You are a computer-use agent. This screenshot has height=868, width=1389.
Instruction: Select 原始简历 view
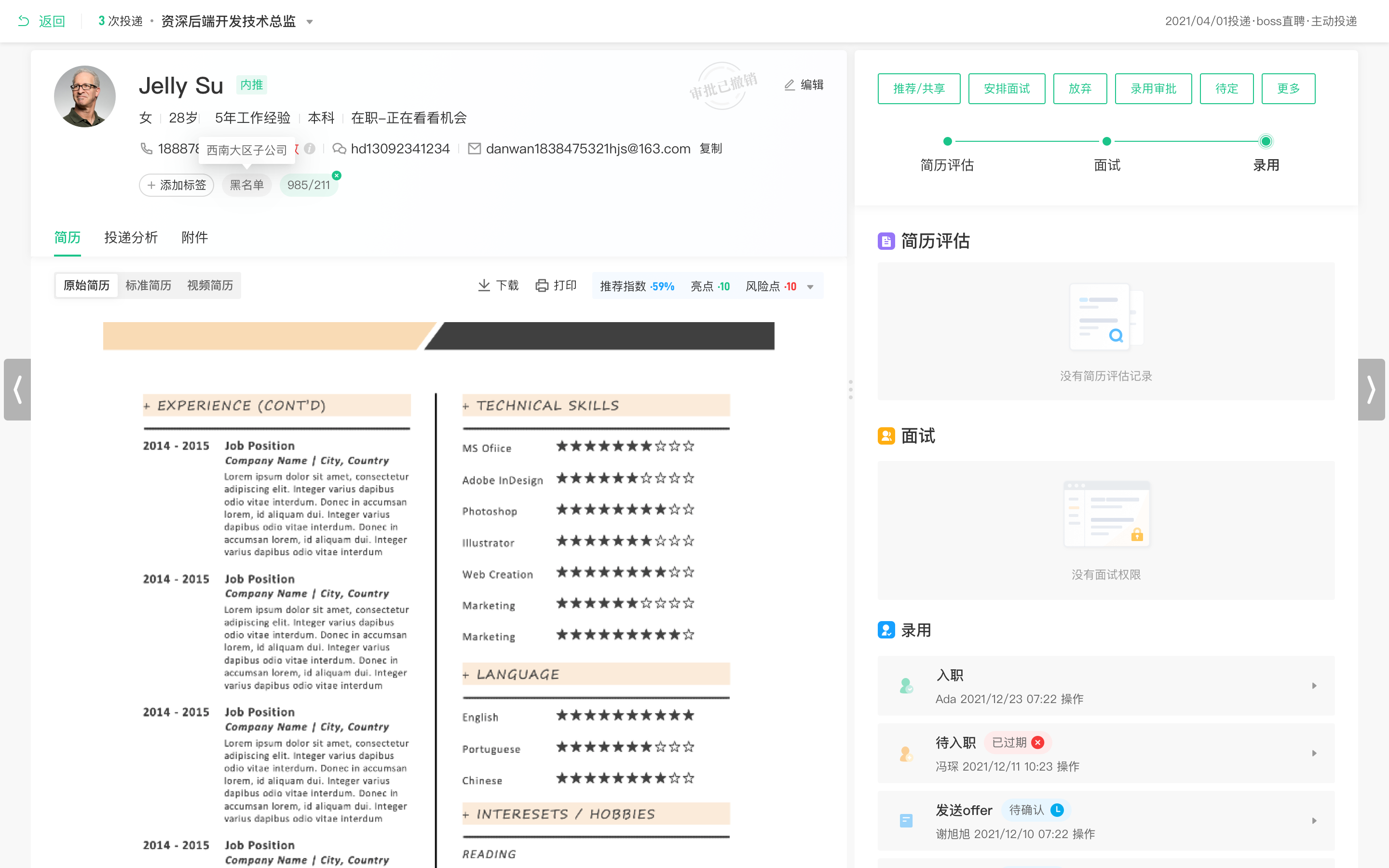point(87,285)
